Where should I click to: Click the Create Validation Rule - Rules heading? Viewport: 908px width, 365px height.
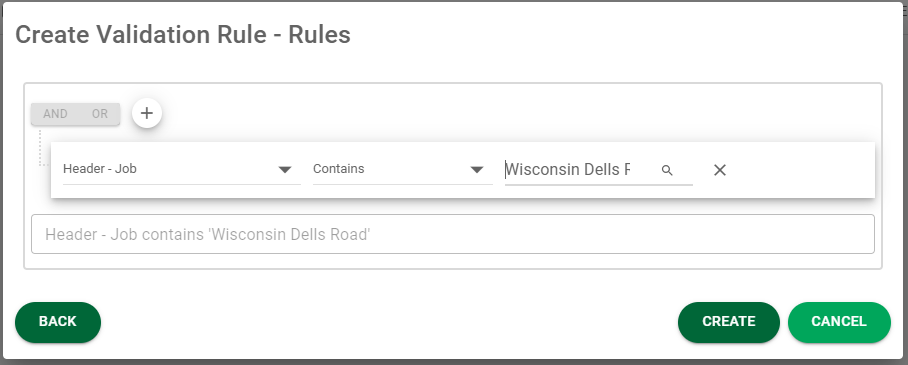point(183,35)
